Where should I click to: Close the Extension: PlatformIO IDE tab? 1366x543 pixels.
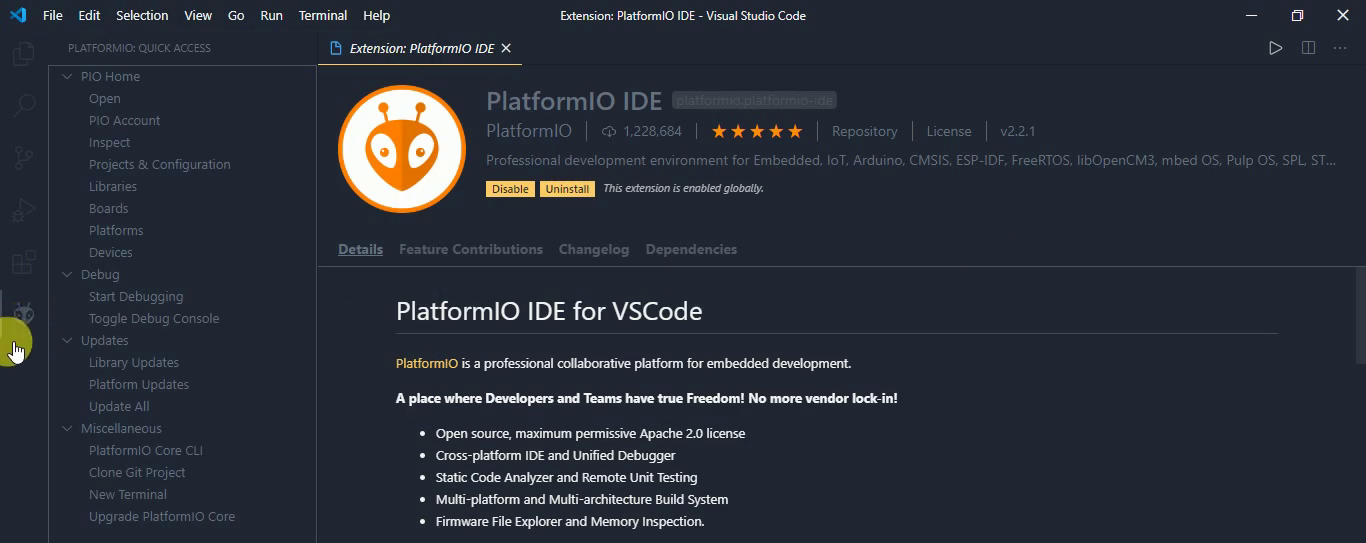pos(506,48)
